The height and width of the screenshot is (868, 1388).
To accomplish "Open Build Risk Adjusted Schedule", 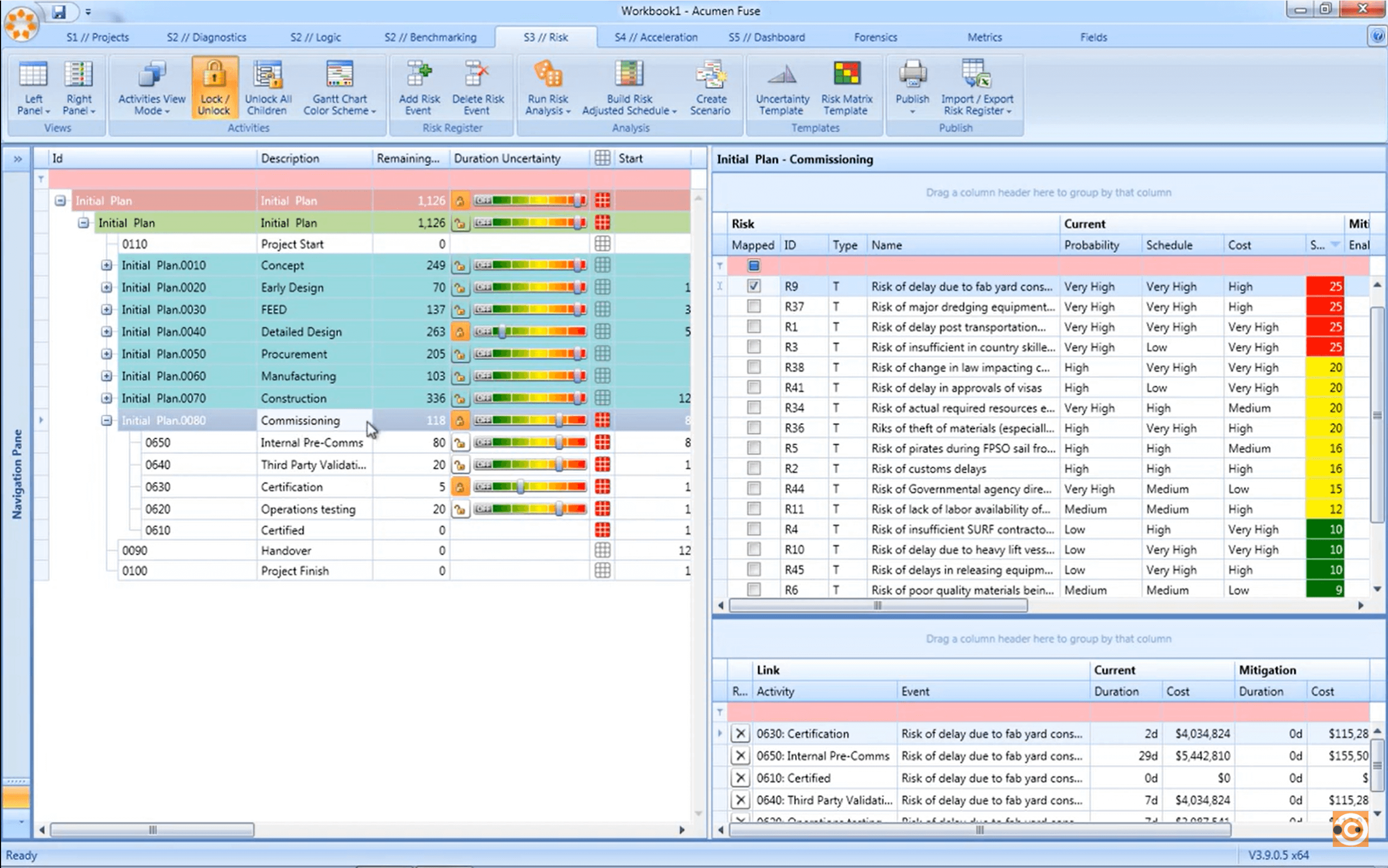I will point(628,87).
